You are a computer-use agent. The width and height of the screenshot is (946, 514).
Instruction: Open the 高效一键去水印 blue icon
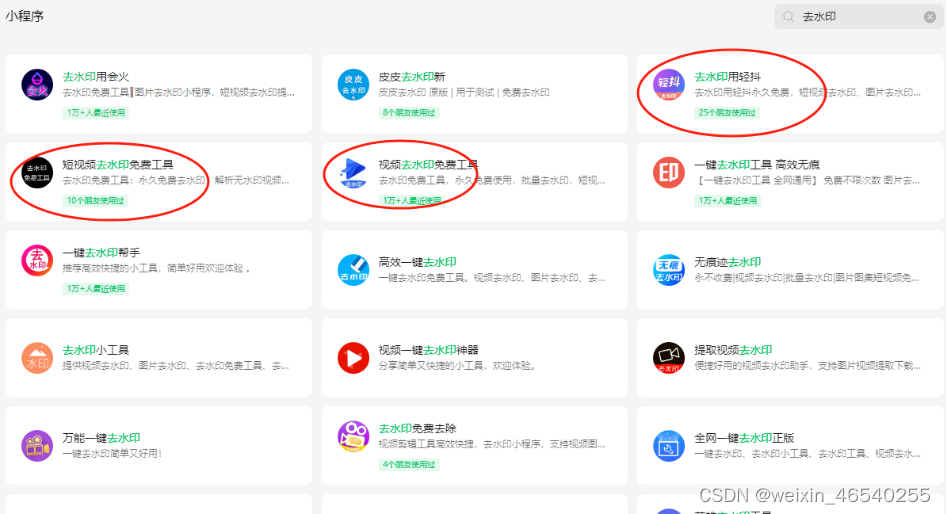pos(353,270)
